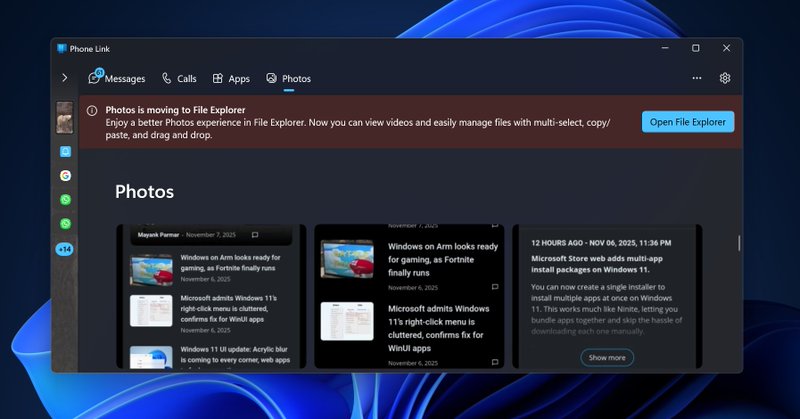Viewport: 800px width, 419px height.
Task: Go to the Apps tab
Action: (x=231, y=78)
